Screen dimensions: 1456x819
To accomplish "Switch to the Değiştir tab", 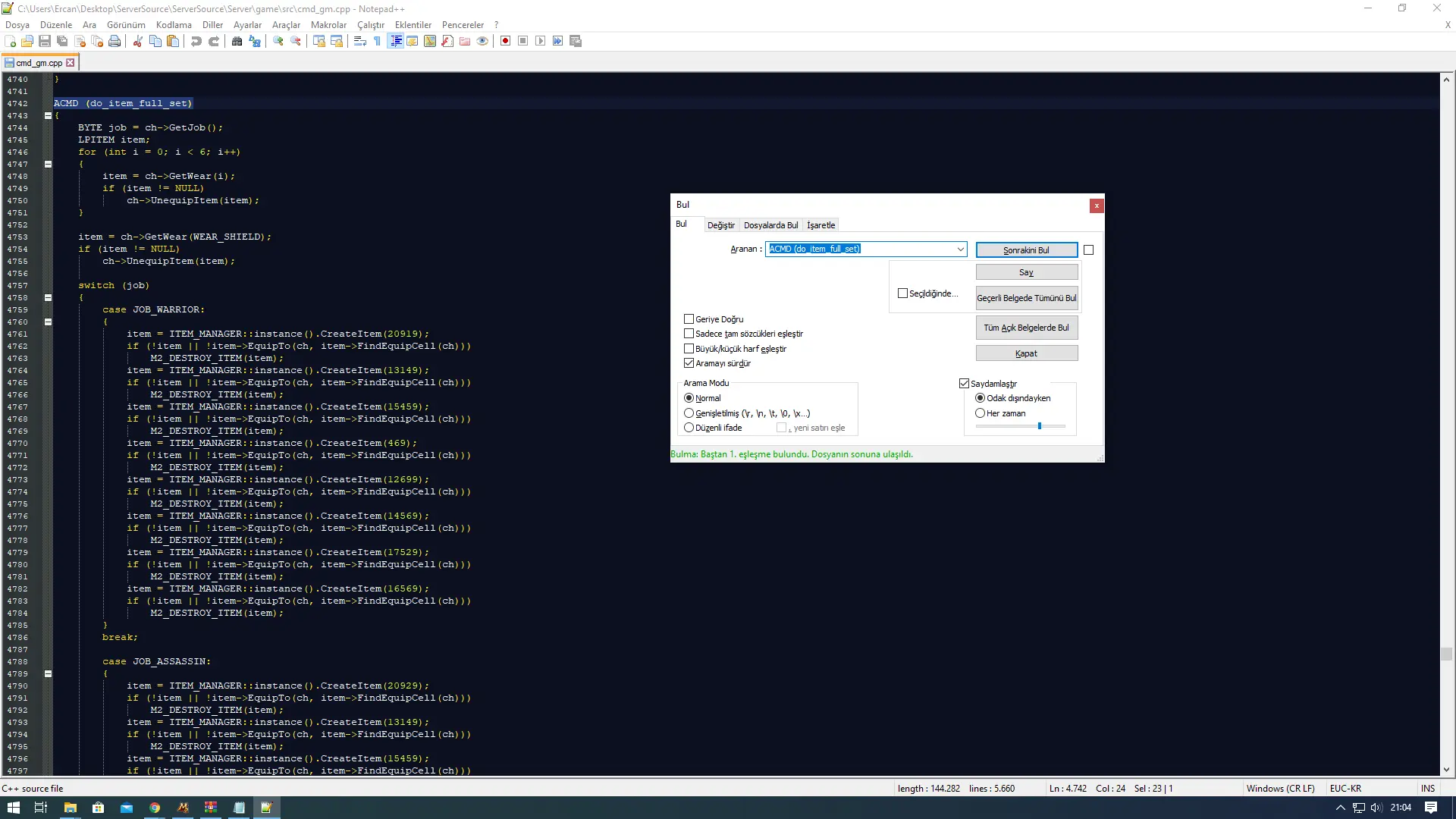I will [720, 225].
